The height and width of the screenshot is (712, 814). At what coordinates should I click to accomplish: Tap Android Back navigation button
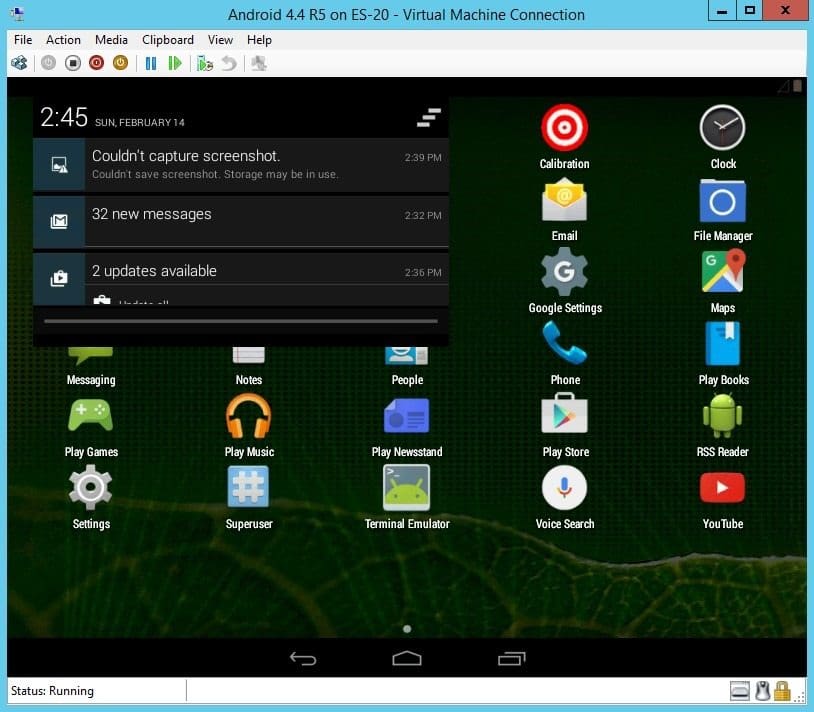click(x=303, y=659)
